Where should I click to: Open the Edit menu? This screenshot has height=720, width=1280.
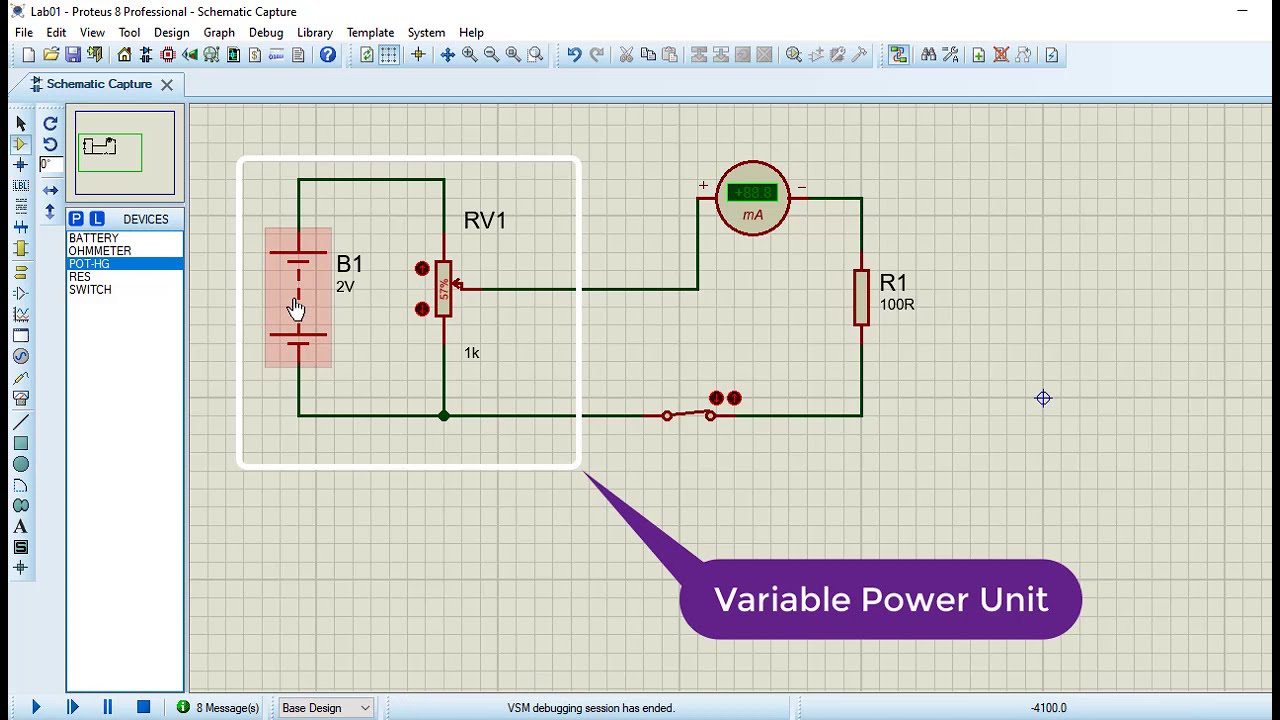56,32
